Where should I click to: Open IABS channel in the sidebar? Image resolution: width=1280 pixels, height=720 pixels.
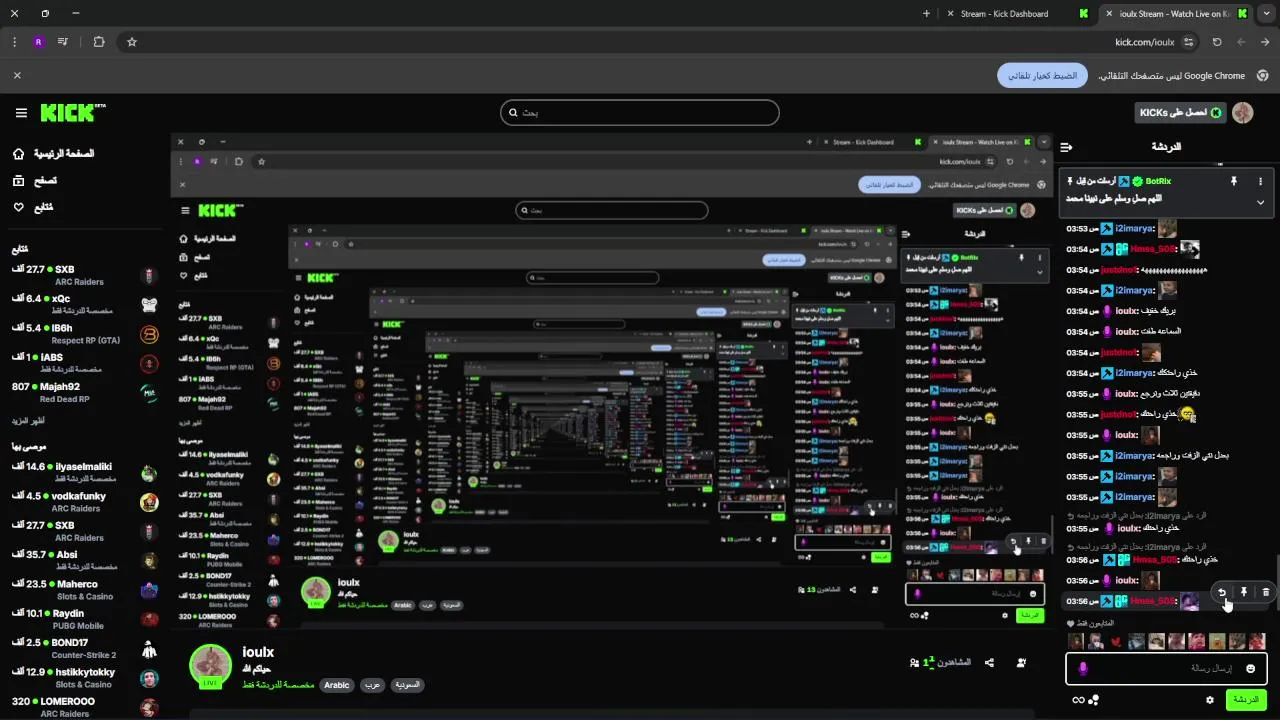pyautogui.click(x=84, y=363)
